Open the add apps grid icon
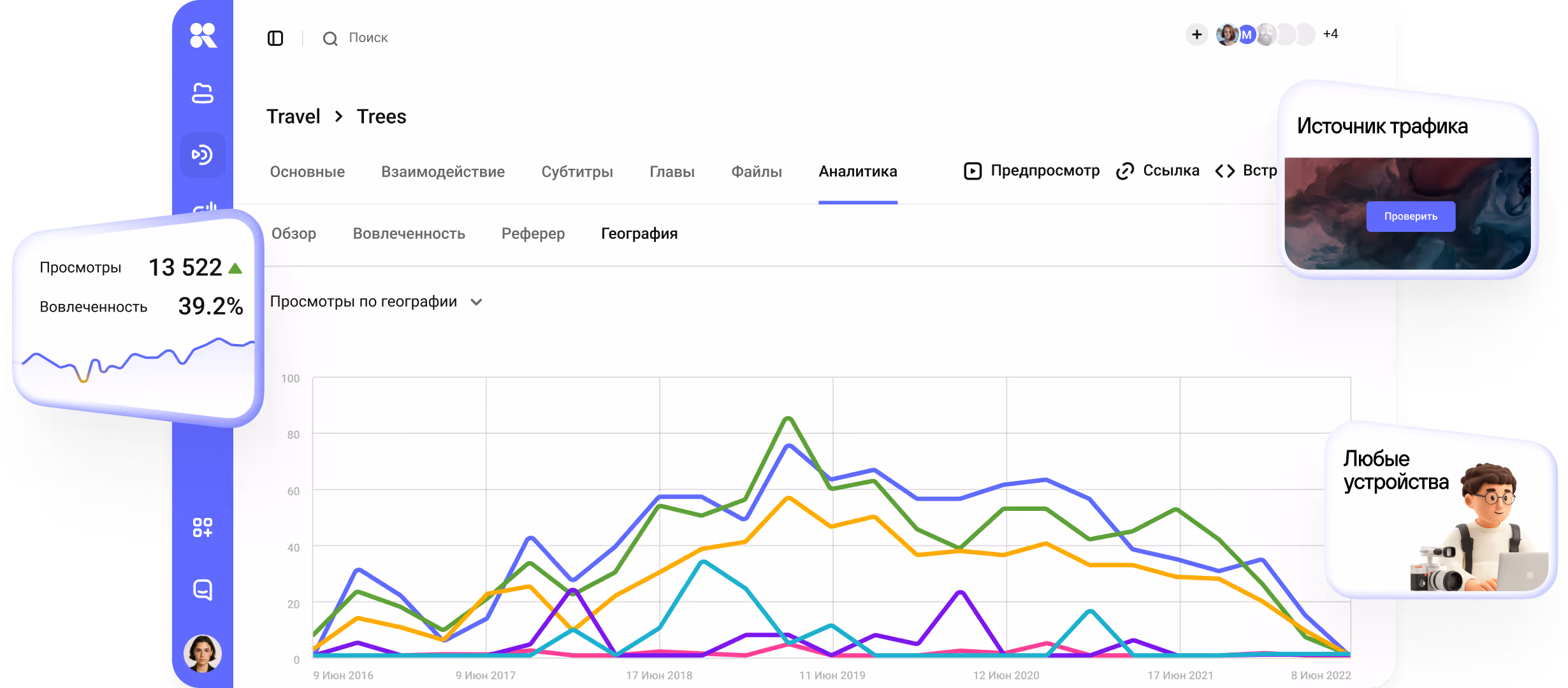Screen dimensions: 1568x688 click(x=203, y=527)
